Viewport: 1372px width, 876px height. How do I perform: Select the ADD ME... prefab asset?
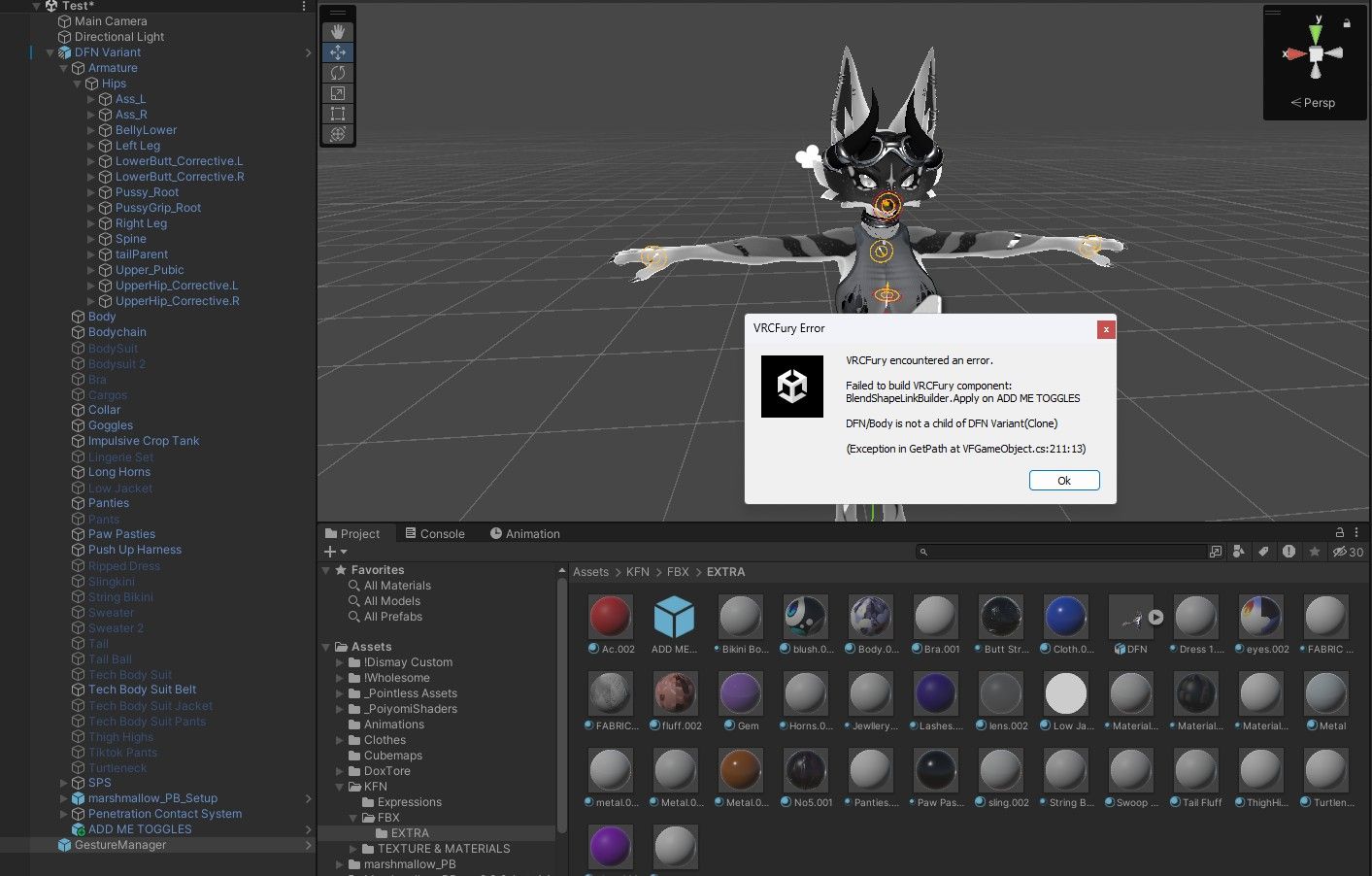click(674, 624)
